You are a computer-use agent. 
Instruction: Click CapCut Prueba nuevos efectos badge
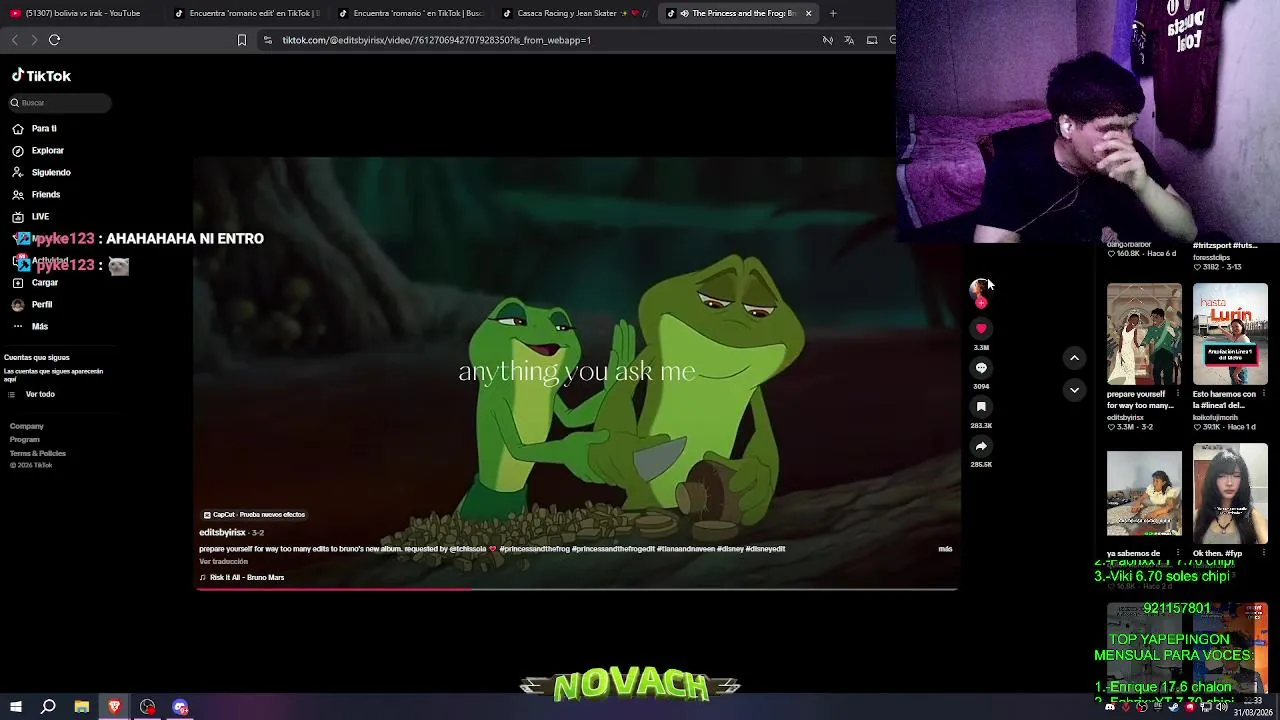[255, 515]
